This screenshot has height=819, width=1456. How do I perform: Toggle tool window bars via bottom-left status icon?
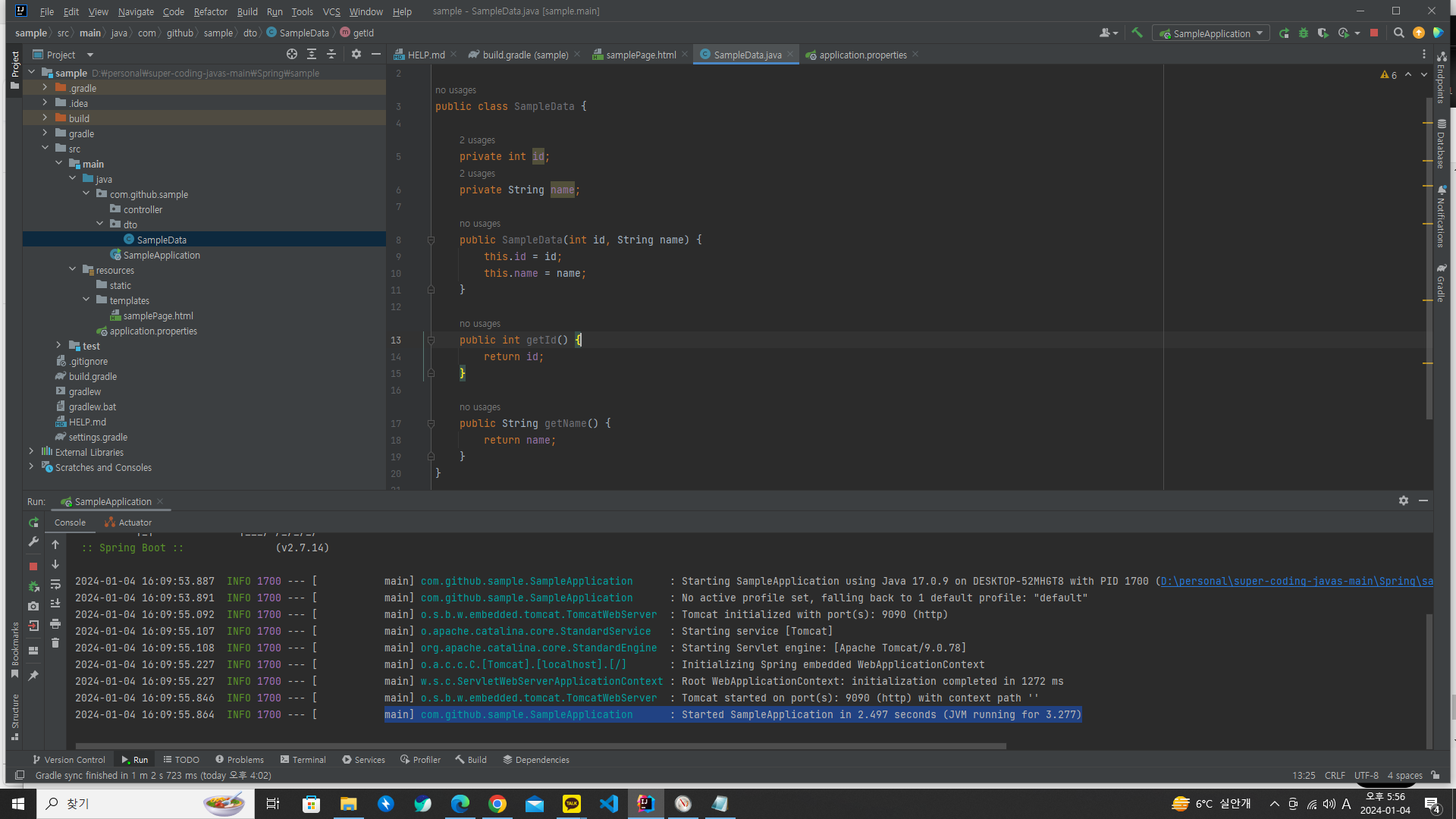coord(20,775)
